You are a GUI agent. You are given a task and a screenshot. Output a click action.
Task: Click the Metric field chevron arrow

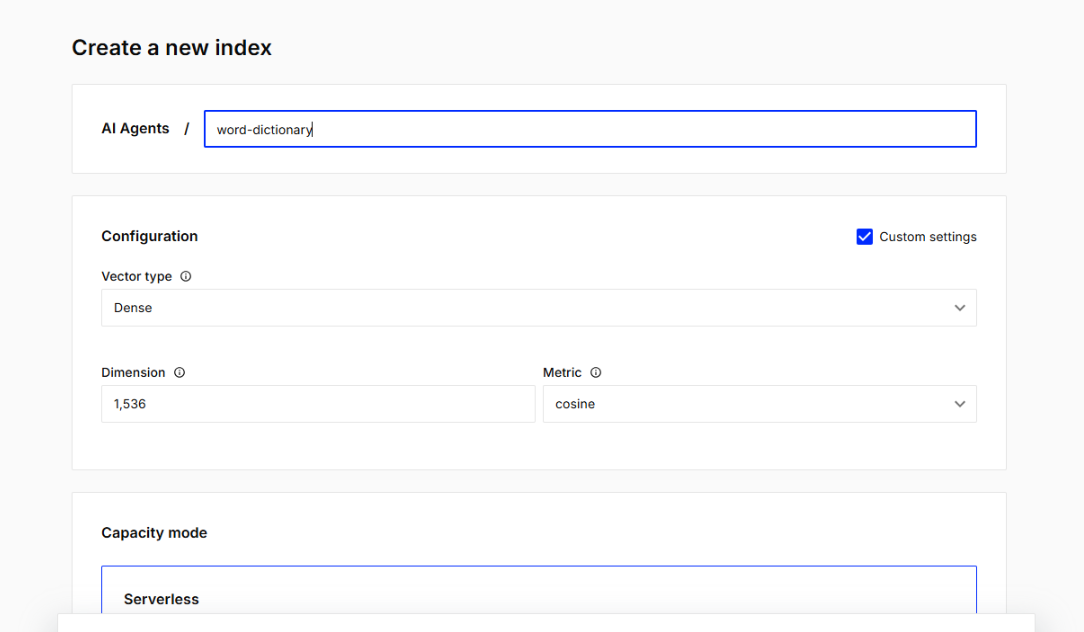[960, 404]
